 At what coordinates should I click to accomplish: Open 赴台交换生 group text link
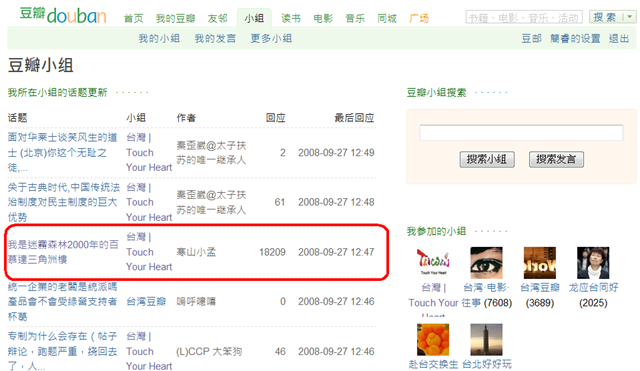[433, 364]
